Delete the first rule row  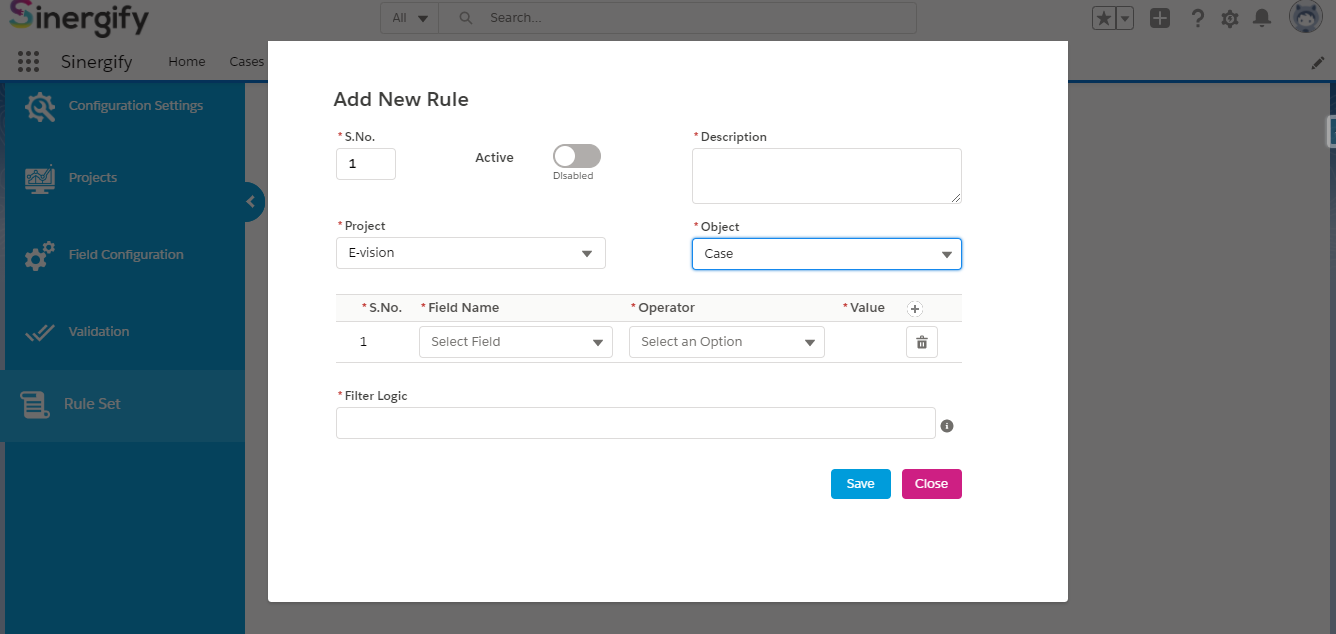921,341
